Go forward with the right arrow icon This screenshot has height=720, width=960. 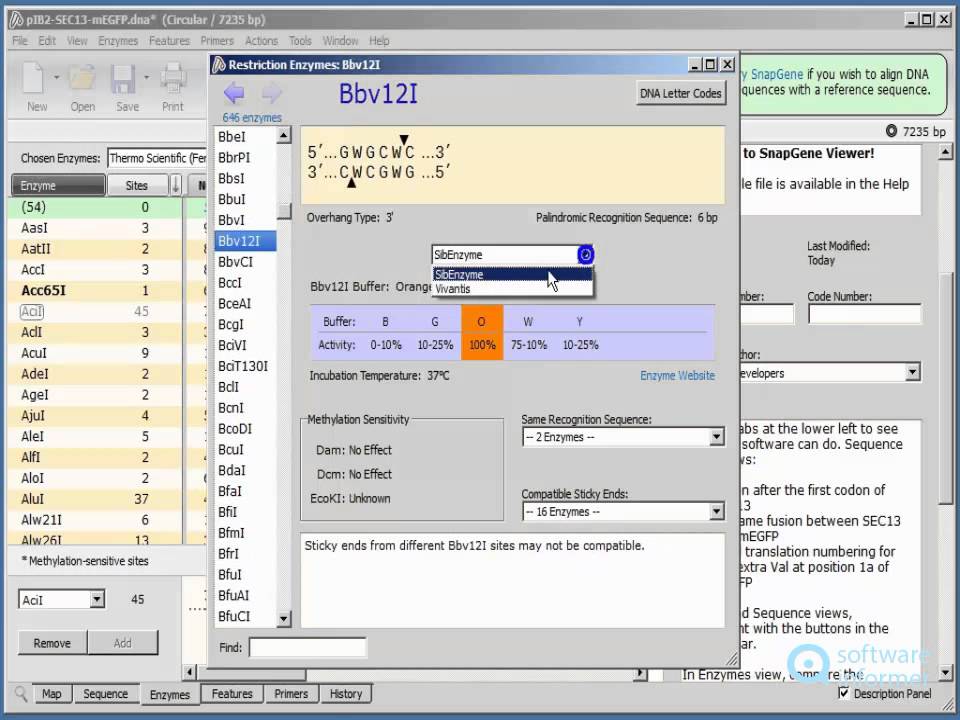271,93
